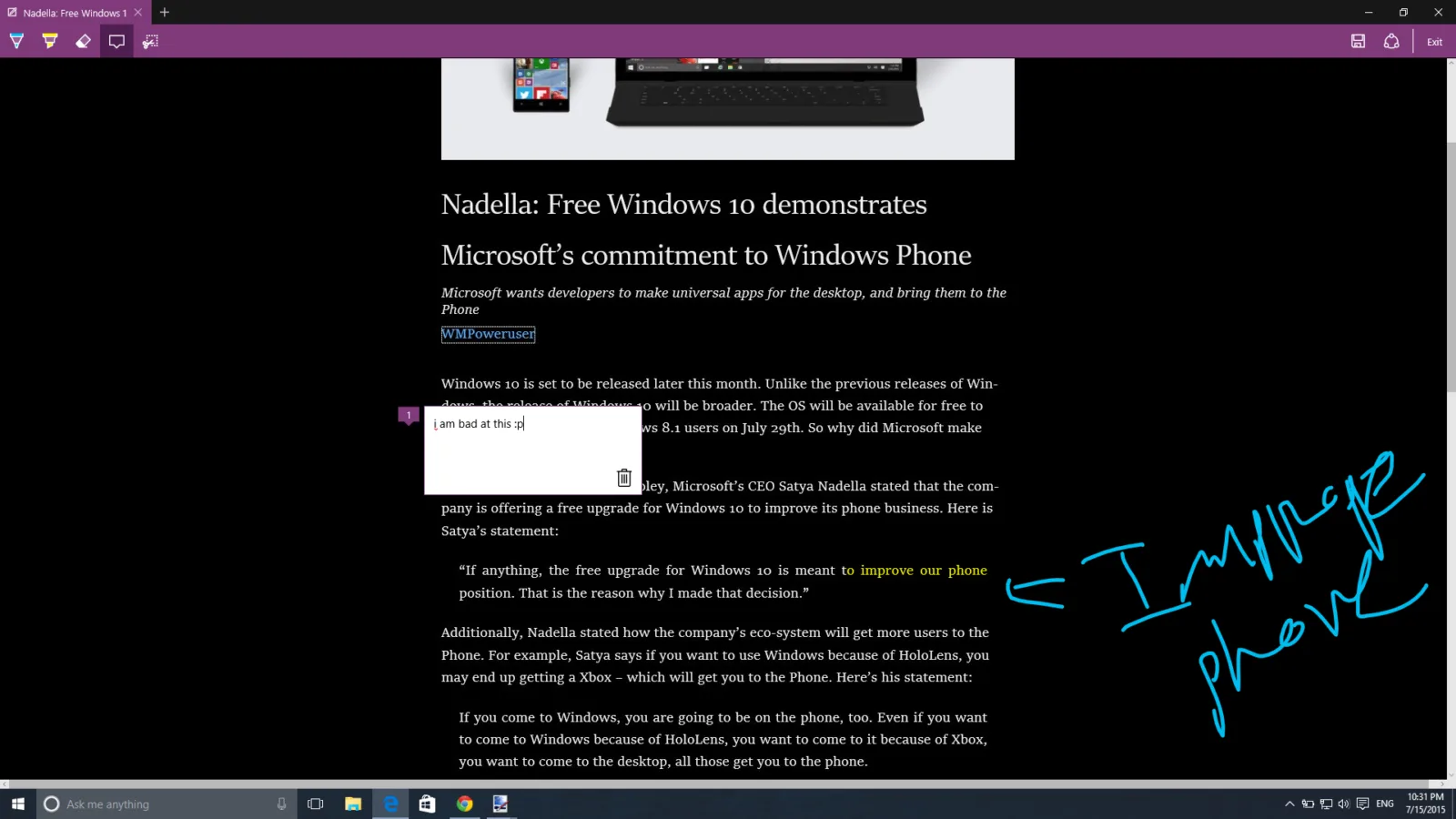Click quote starting 'If you come to Windows'
Viewport: 1456px width, 819px height.
(723, 740)
